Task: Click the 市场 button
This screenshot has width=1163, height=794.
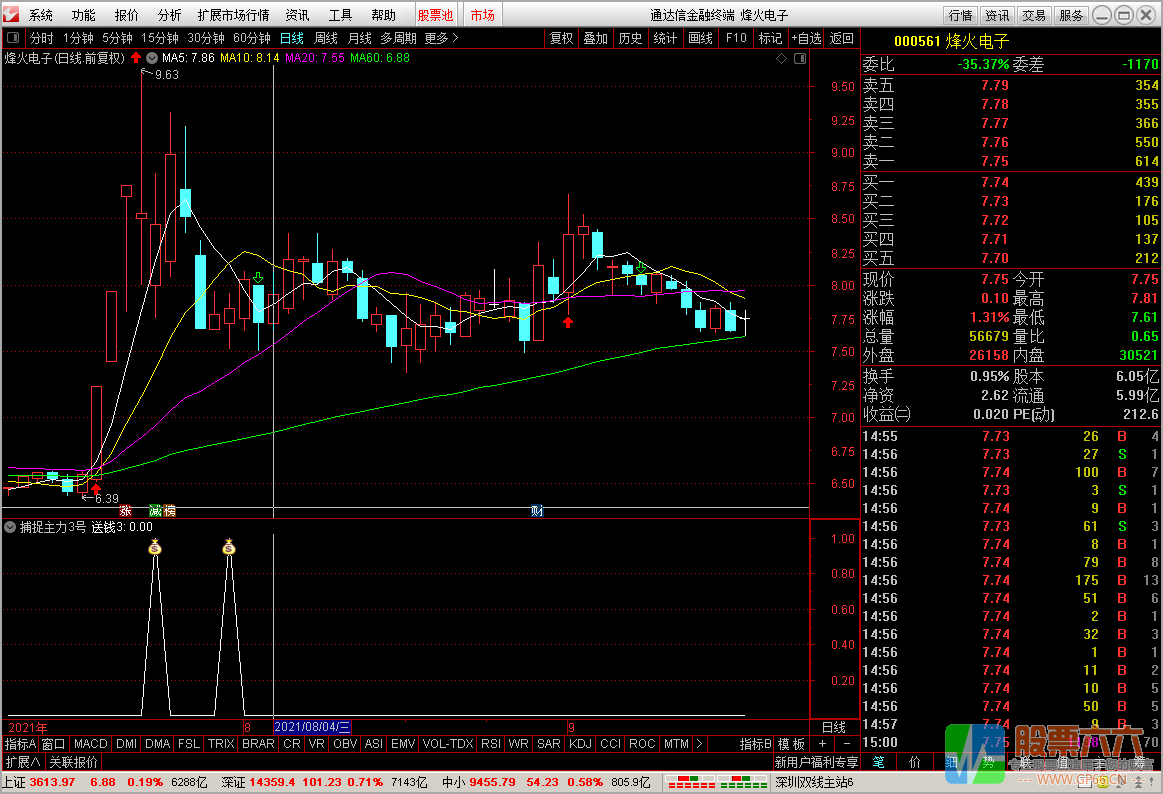Action: 483,15
